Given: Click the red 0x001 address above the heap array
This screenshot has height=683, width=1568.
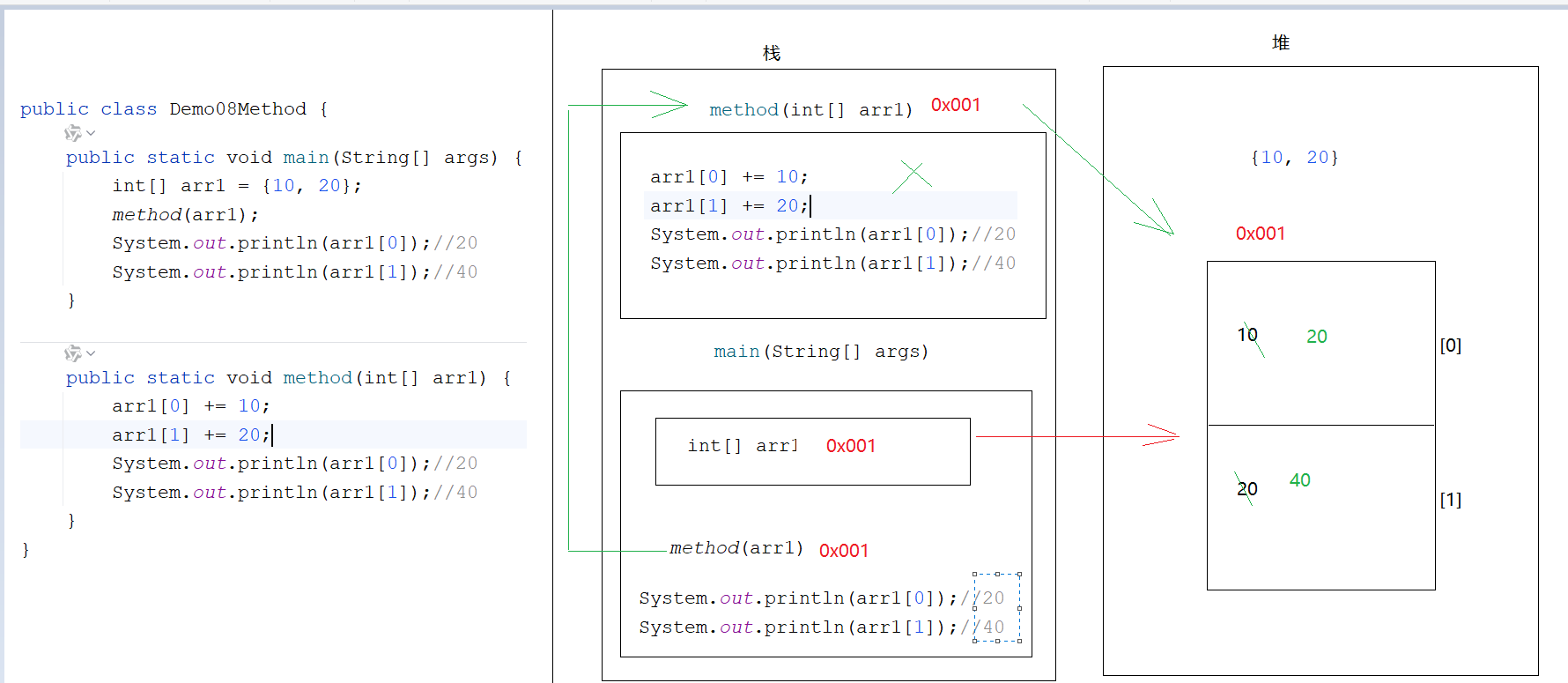Looking at the screenshot, I should [x=1260, y=234].
